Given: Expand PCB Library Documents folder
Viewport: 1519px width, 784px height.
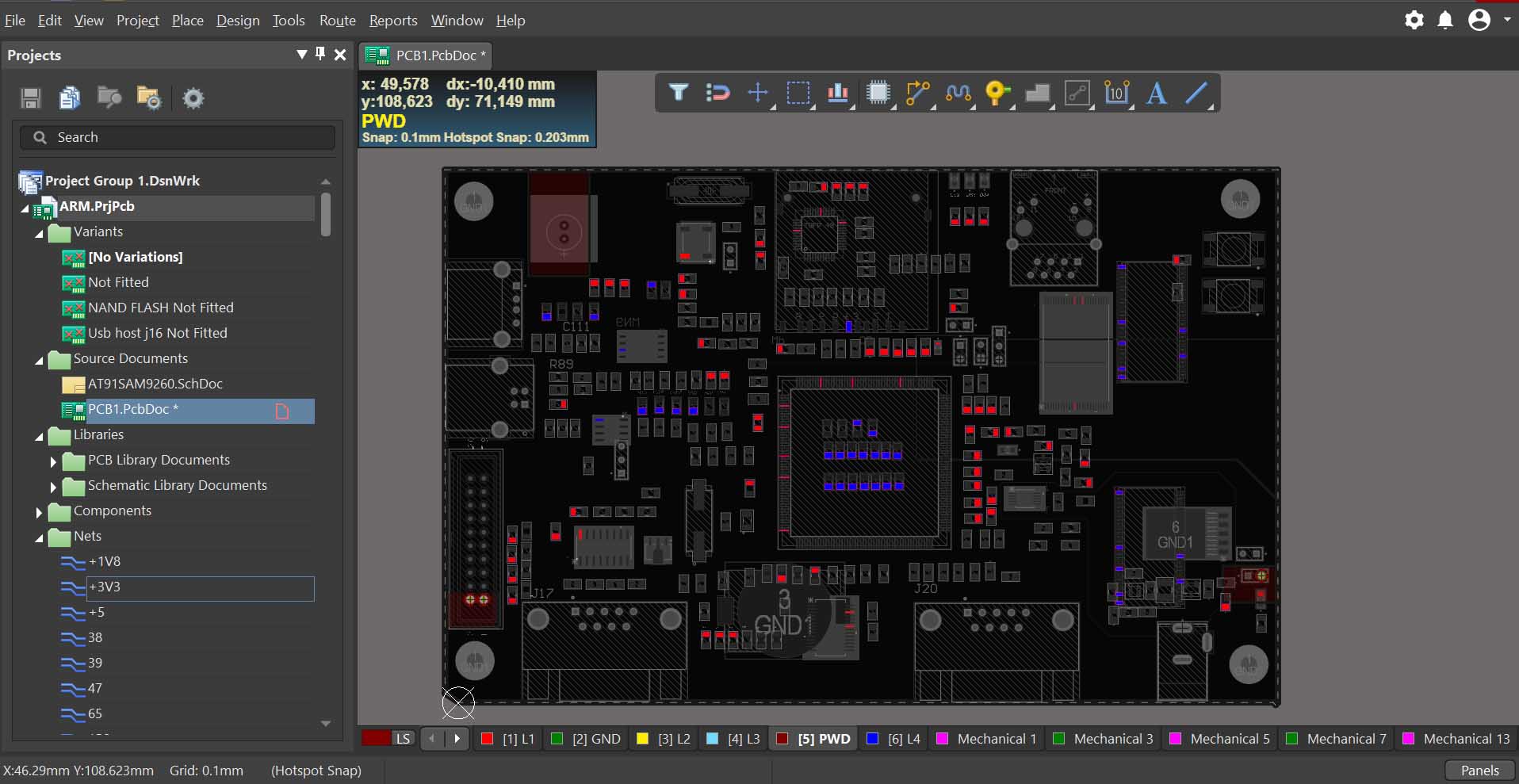Looking at the screenshot, I should coord(53,461).
